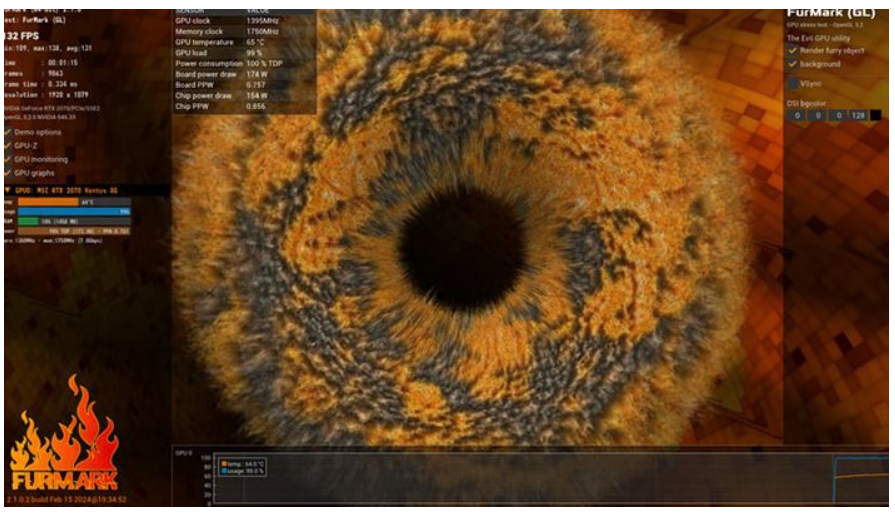Click the orange temp legend square in graph

click(224, 464)
